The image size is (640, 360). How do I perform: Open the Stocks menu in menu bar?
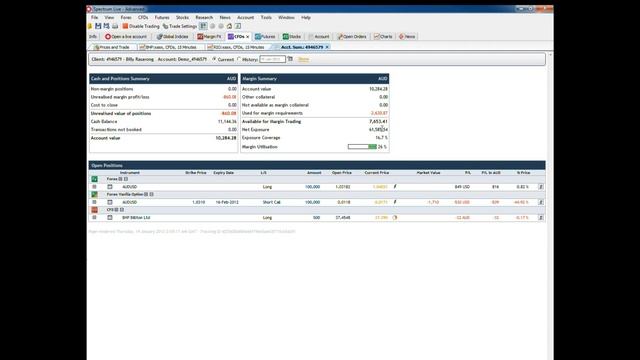coord(182,18)
